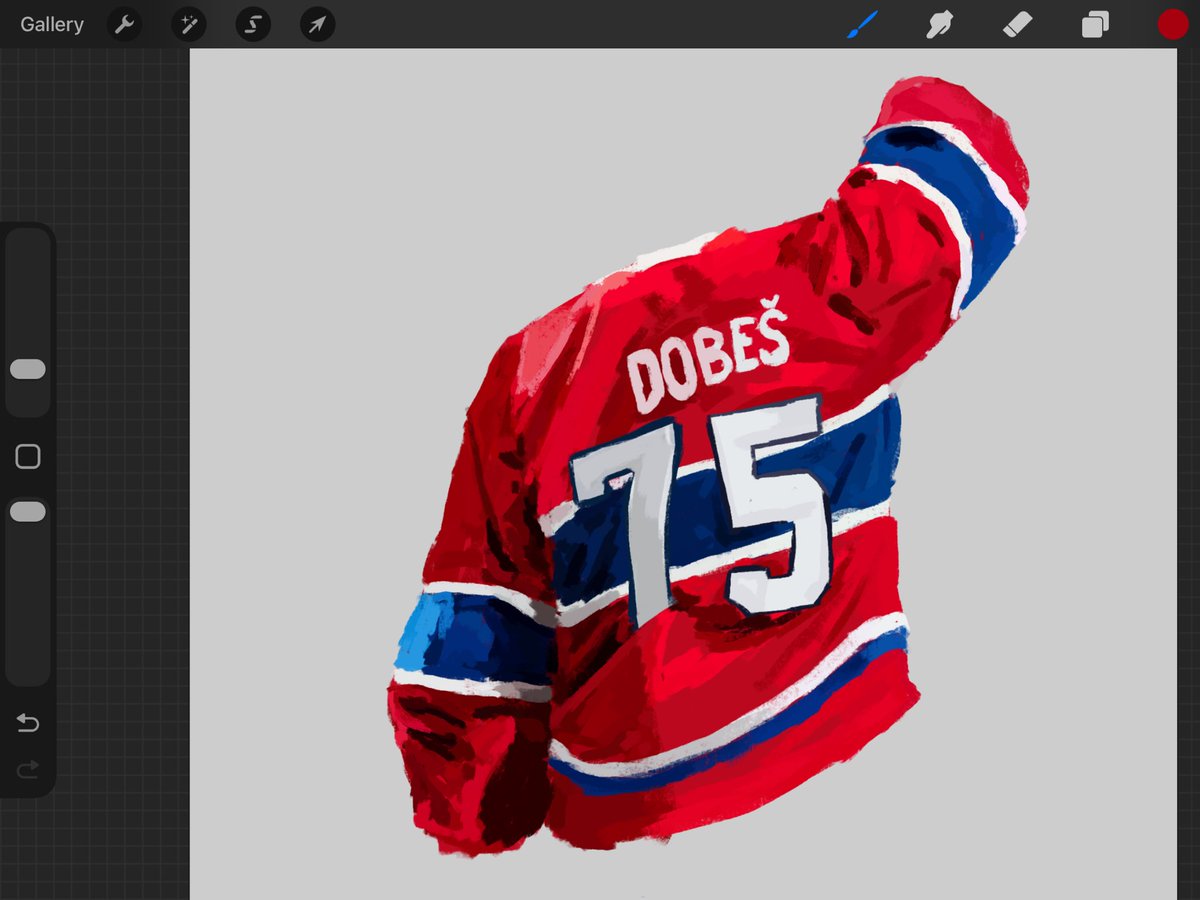1200x900 pixels.
Task: Redo the last undone stroke
Action: pyautogui.click(x=28, y=768)
